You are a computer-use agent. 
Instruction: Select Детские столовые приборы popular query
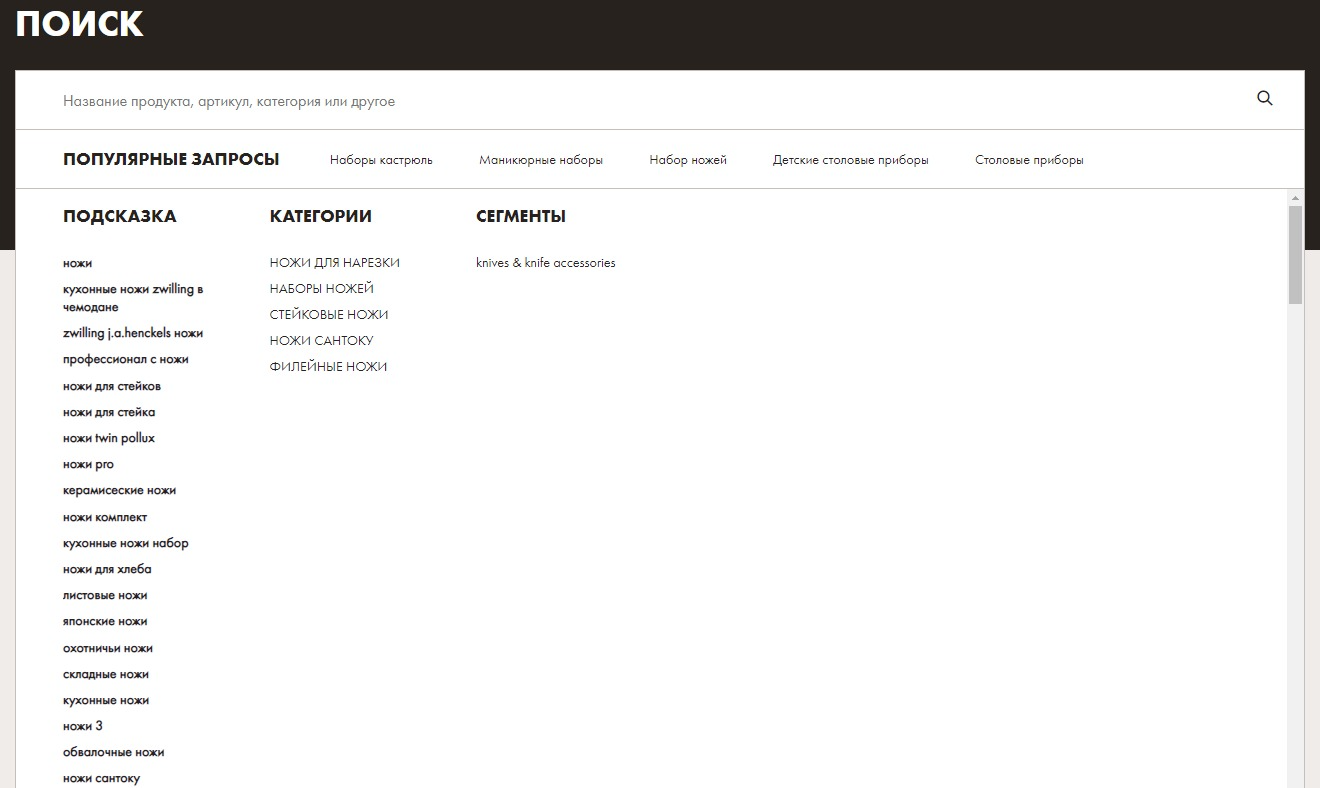click(850, 160)
